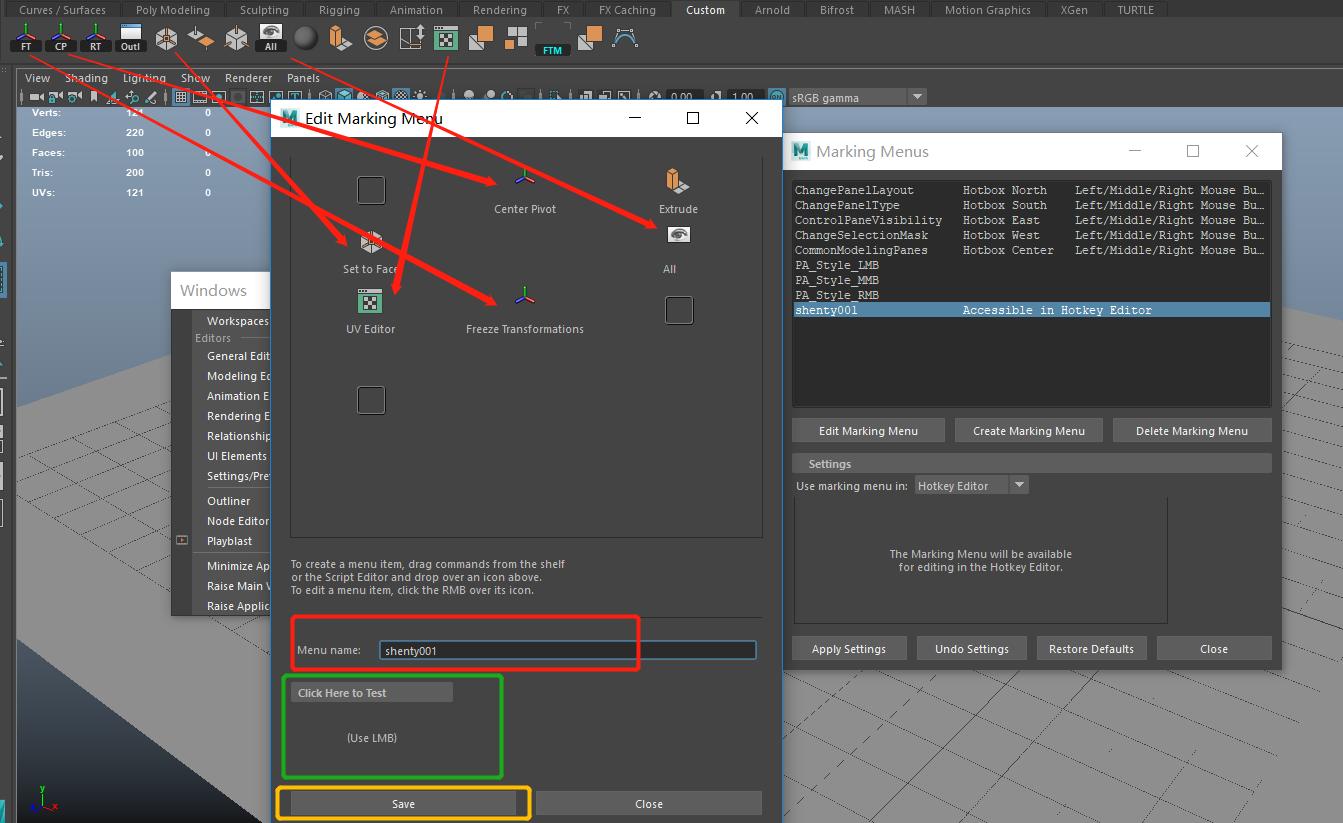
Task: Click the Edit Marking Menu button
Action: click(868, 431)
